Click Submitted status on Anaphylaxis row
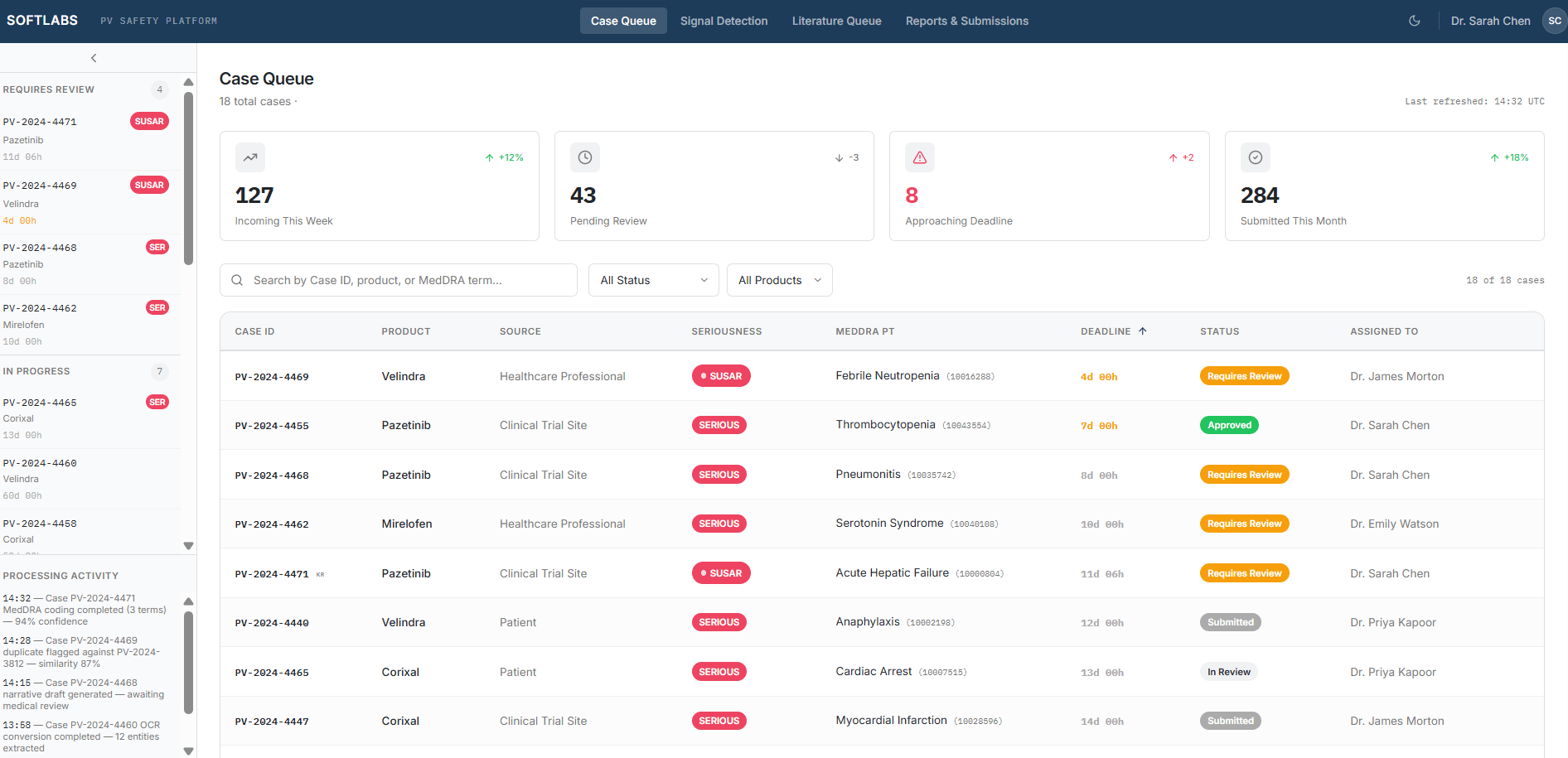1568x758 pixels. coord(1230,622)
